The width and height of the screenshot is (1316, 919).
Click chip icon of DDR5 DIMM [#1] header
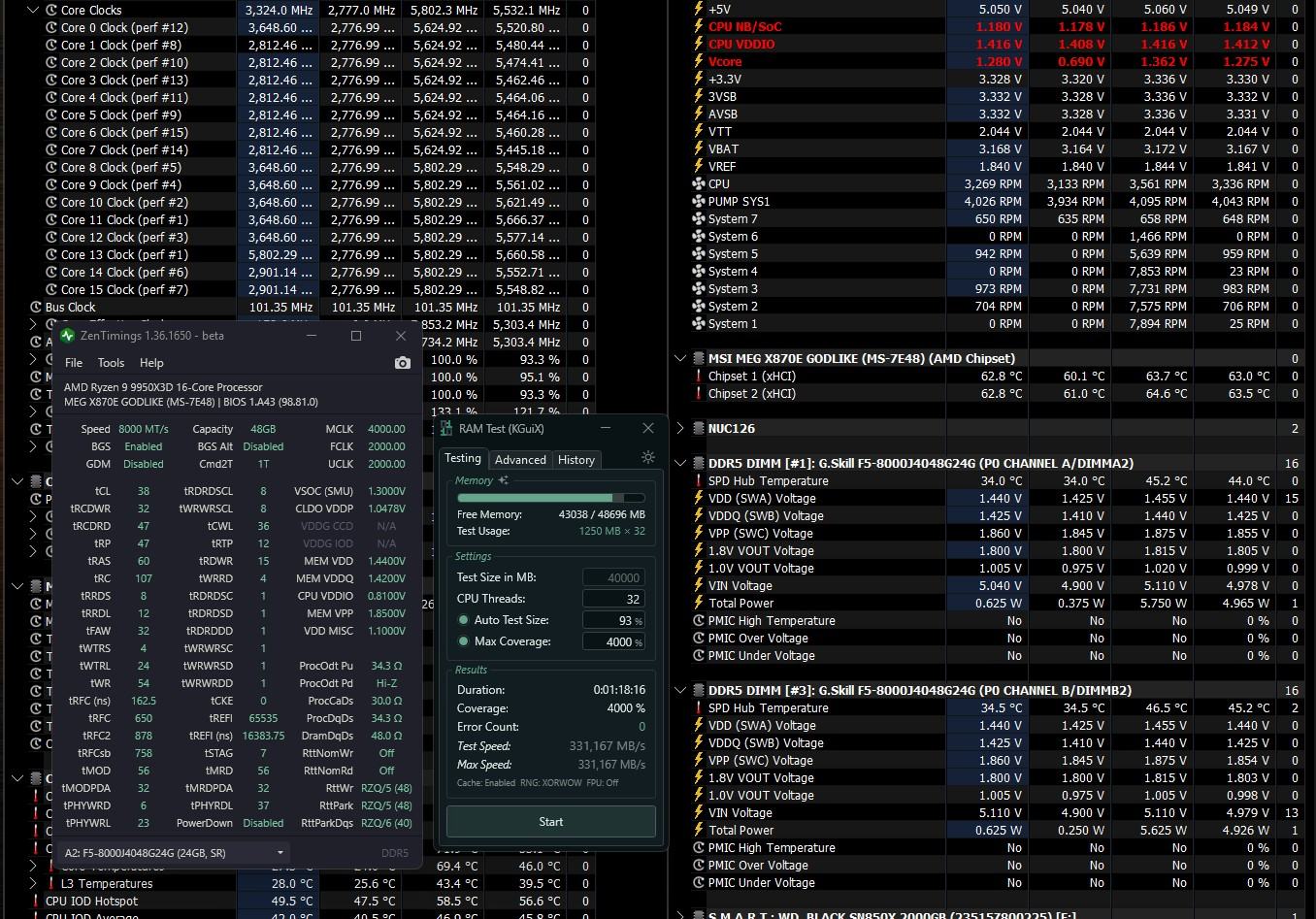coord(698,464)
